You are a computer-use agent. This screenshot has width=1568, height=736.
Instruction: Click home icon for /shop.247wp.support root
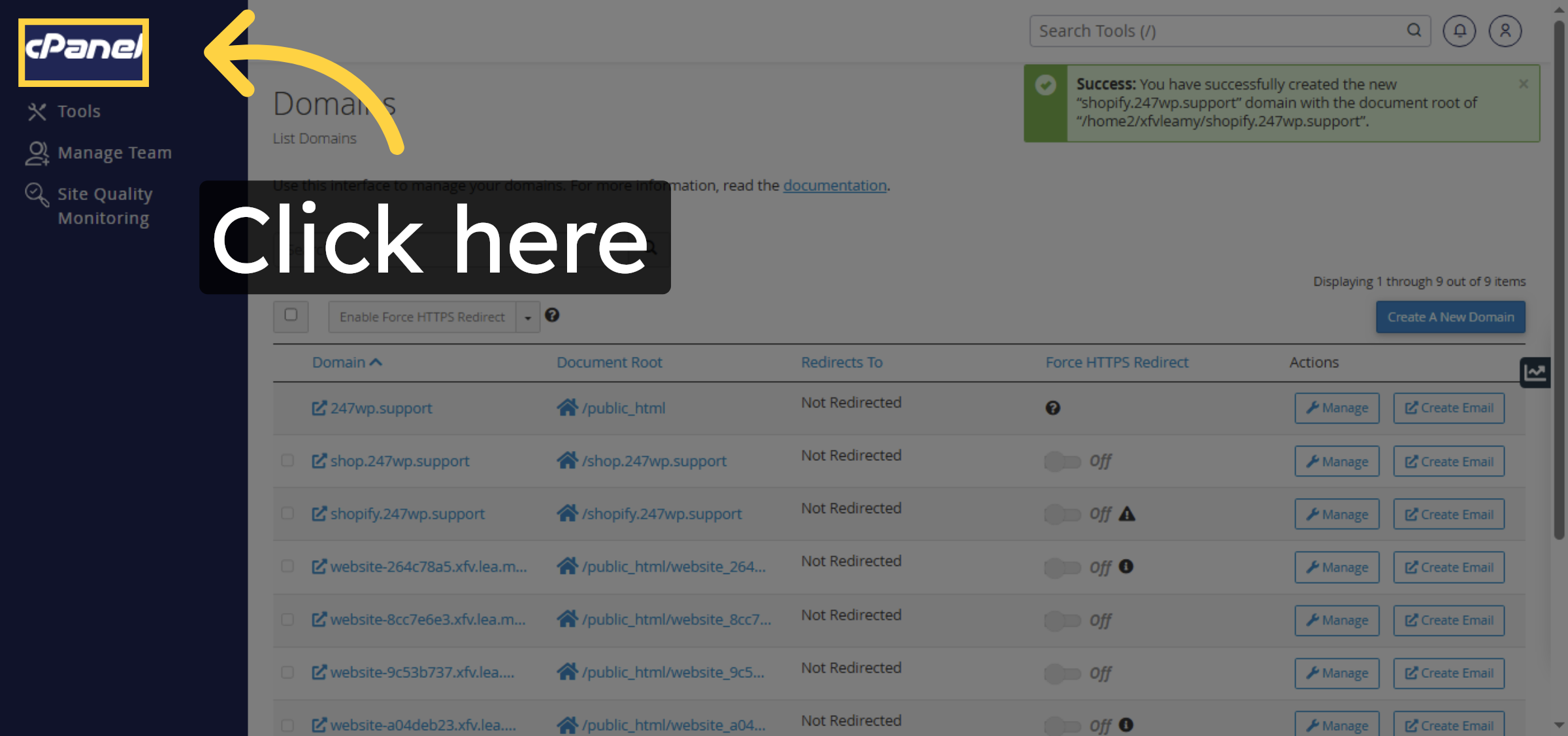pyautogui.click(x=567, y=461)
